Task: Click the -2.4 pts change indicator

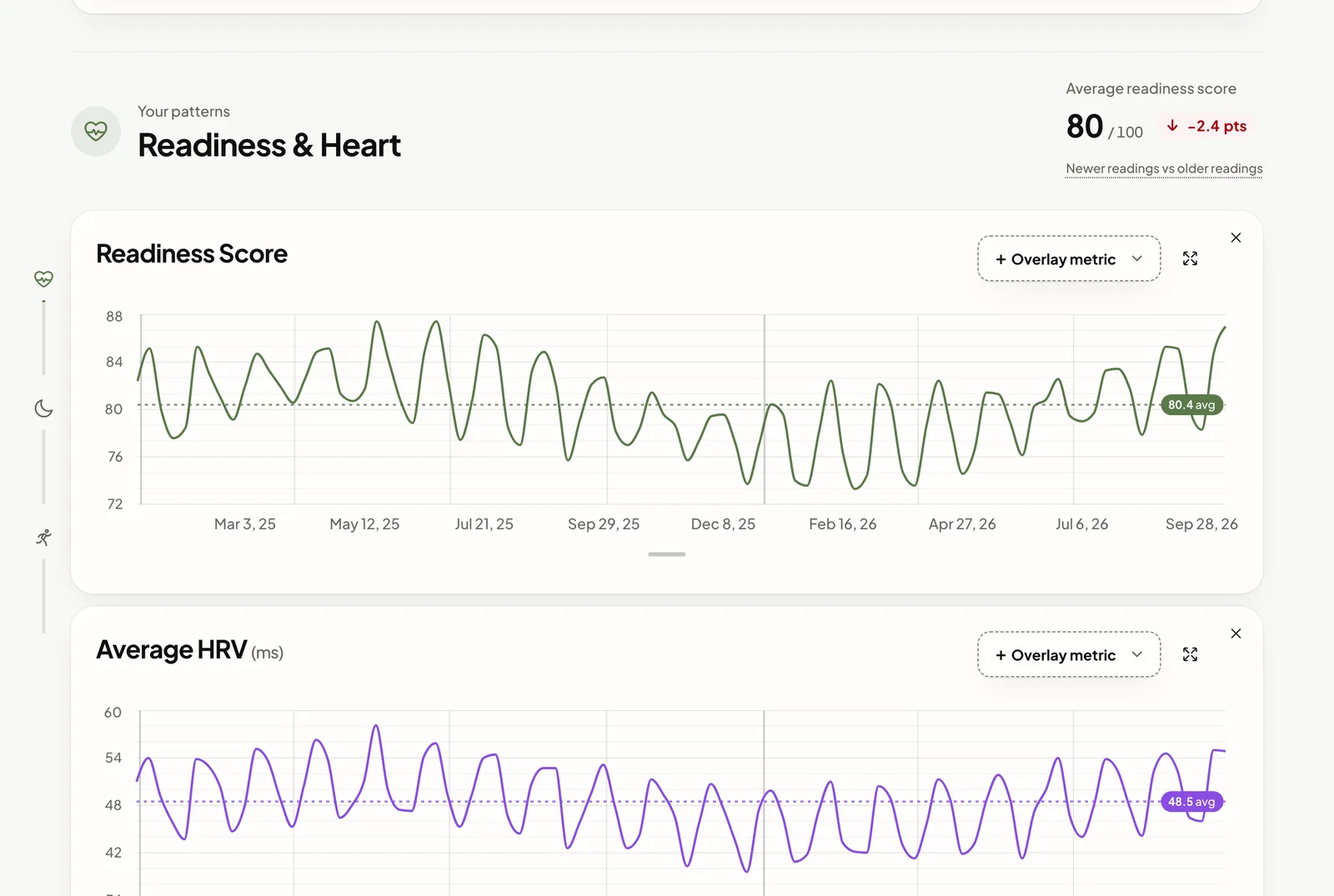Action: click(1206, 126)
